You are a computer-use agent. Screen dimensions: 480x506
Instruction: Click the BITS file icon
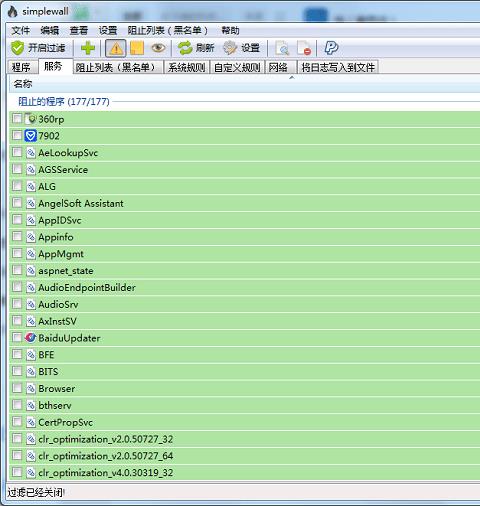point(31,371)
